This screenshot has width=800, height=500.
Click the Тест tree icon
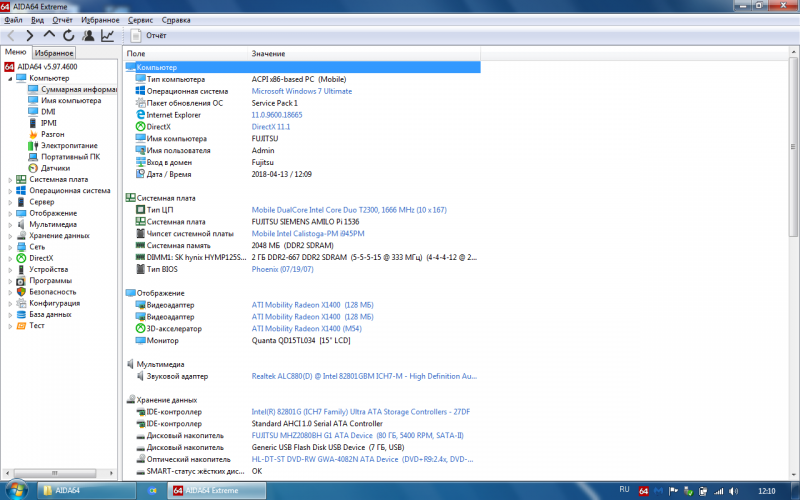coord(21,326)
